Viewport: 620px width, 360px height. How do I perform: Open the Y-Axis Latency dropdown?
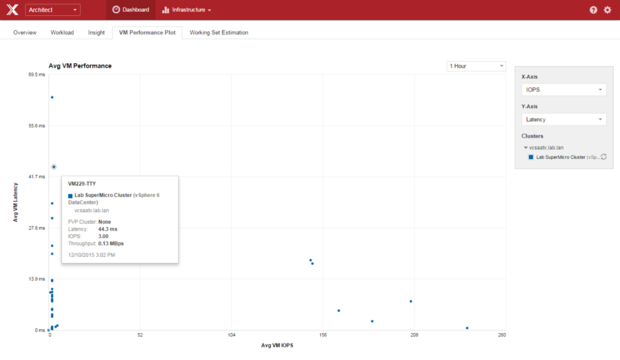coord(563,119)
